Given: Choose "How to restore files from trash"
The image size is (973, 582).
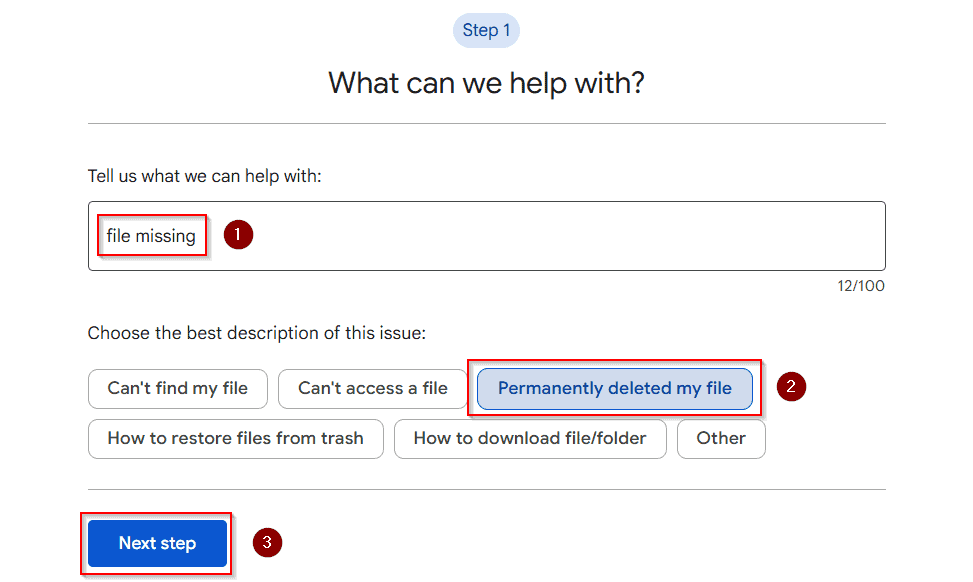Looking at the screenshot, I should [236, 439].
